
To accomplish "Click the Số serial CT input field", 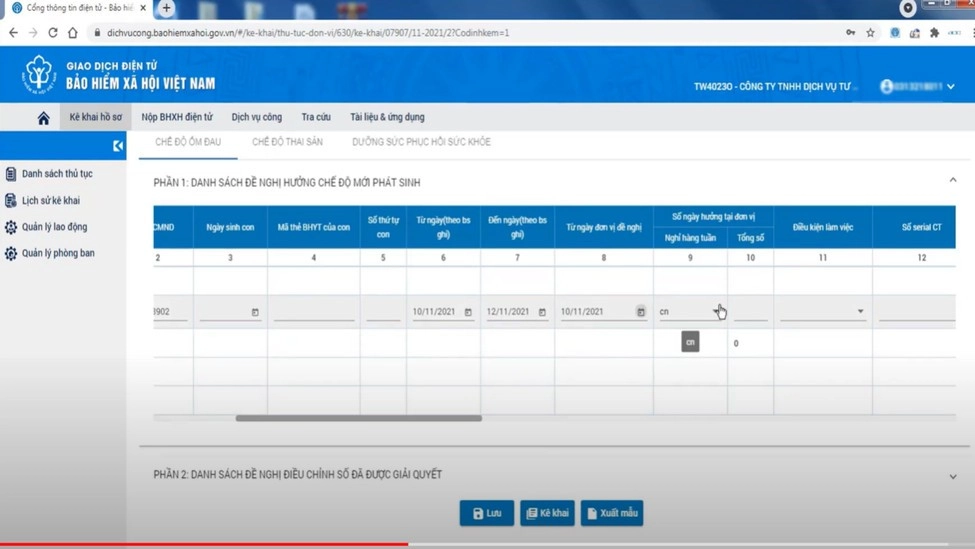I will tap(916, 313).
